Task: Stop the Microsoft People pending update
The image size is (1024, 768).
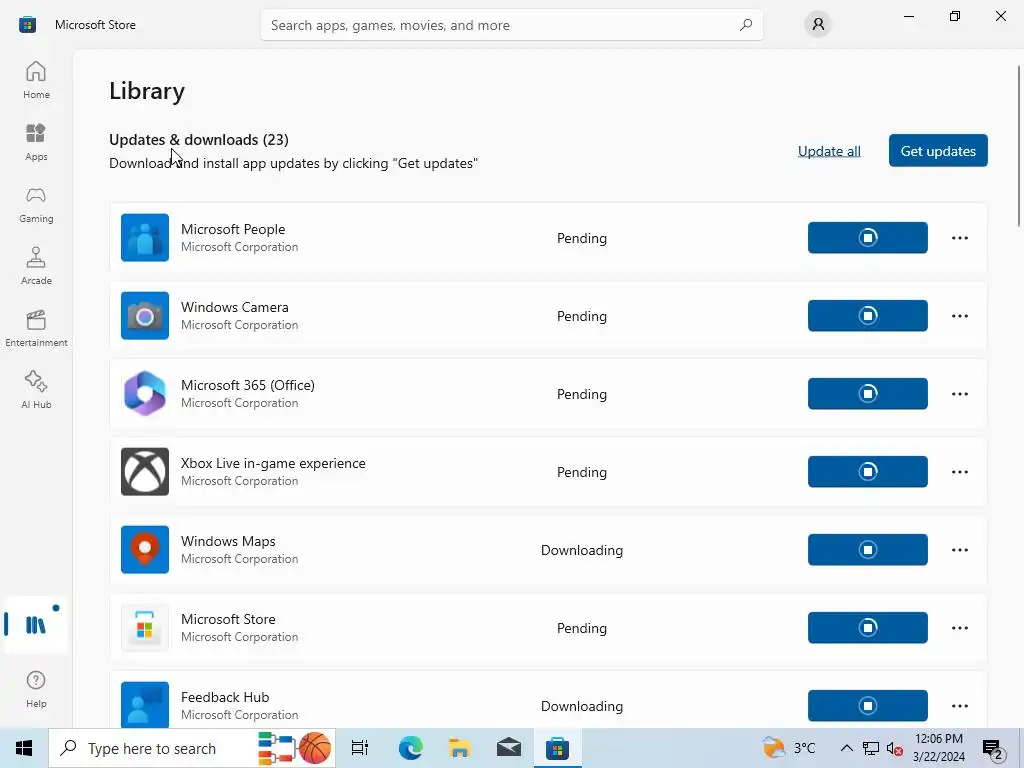Action: 867,238
